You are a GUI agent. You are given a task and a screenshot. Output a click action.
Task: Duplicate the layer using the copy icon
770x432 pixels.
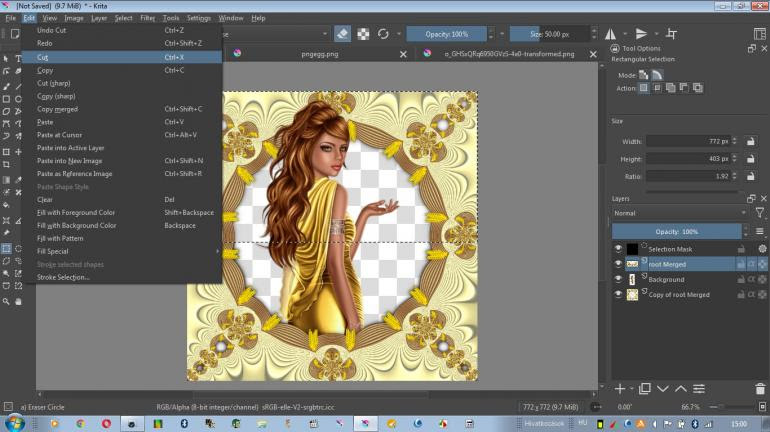point(645,388)
